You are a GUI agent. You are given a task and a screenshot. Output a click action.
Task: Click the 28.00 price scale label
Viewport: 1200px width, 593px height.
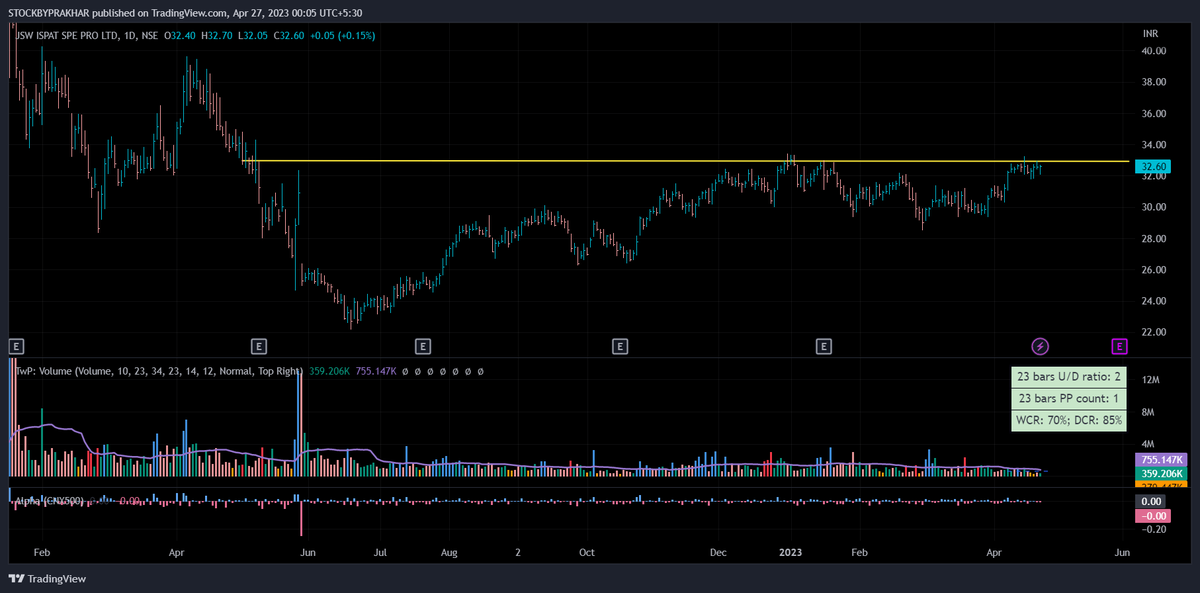(x=1154, y=238)
